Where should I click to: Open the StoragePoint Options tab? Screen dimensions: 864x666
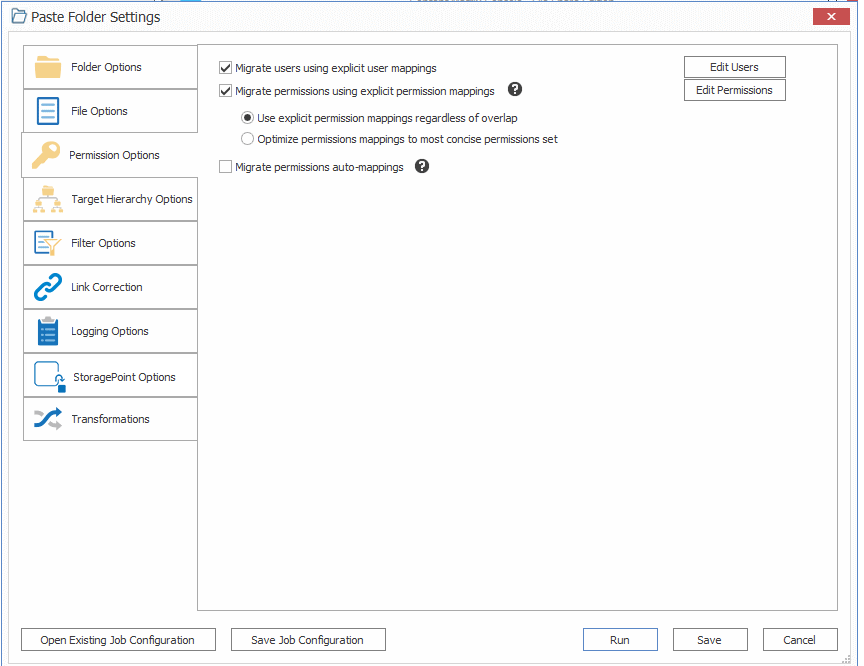[x=47, y=375]
